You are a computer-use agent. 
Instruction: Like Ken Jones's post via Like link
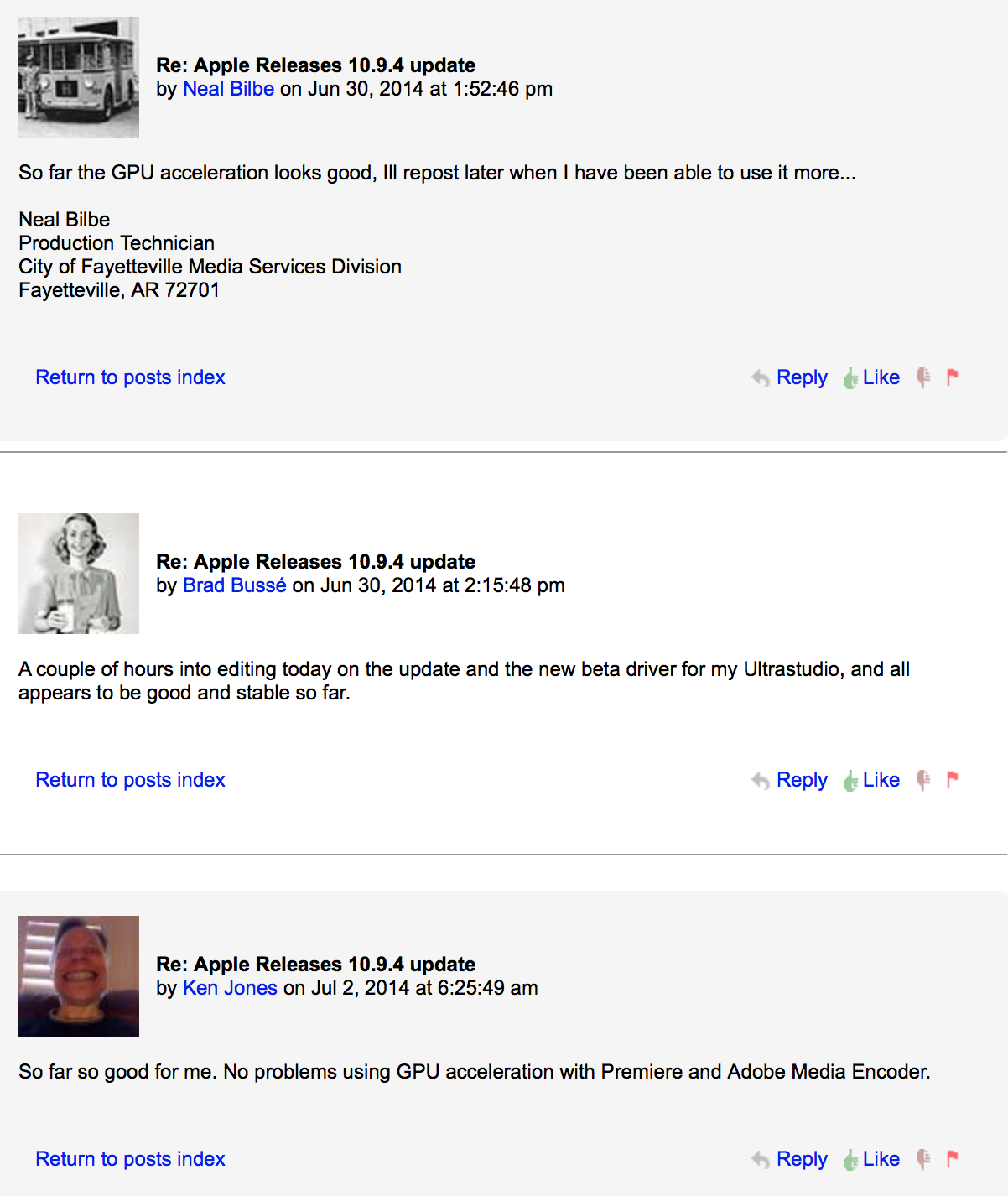tap(881, 1159)
